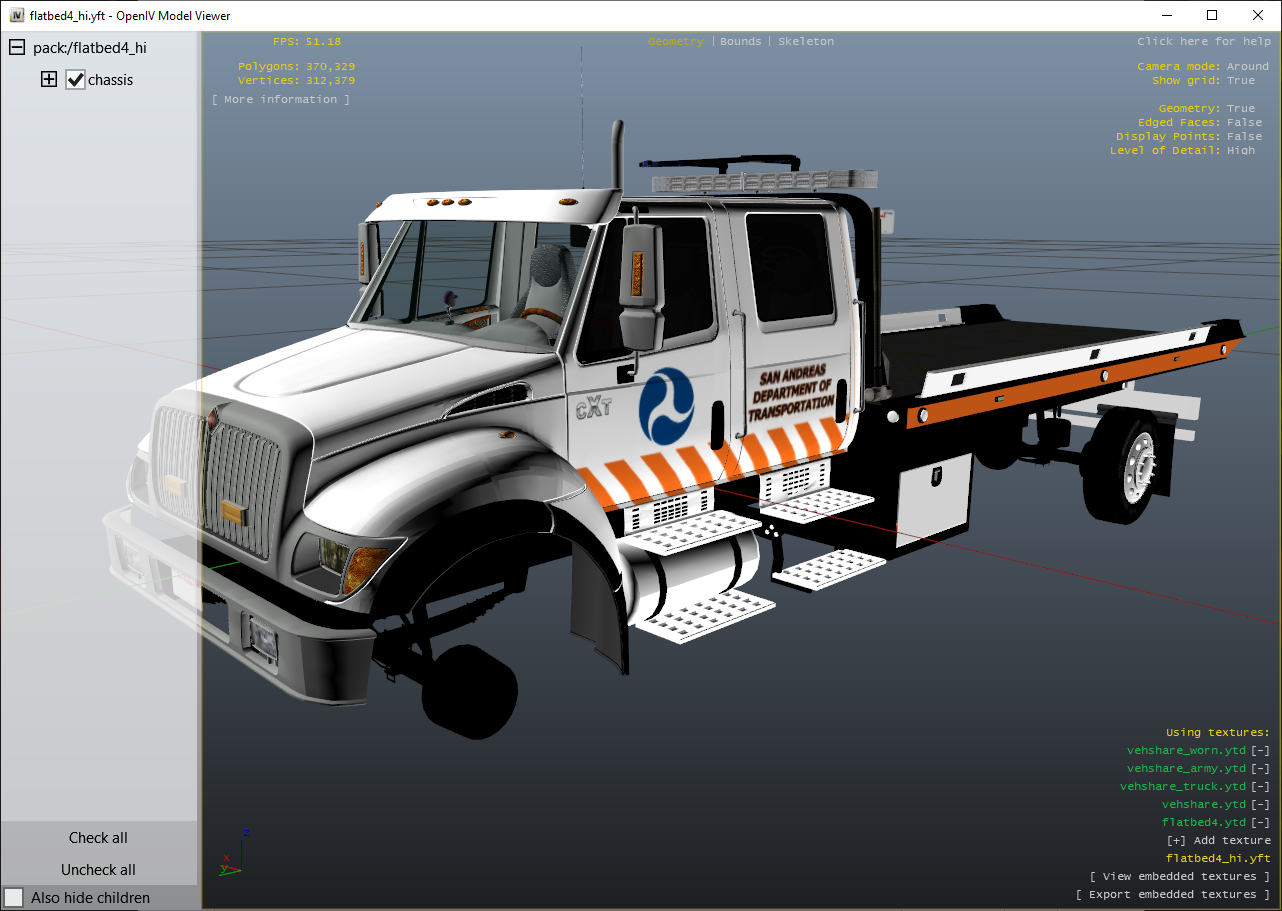Remove the vehshare_worn.ytd texture with [-]
The image size is (1282, 911).
[x=1260, y=751]
